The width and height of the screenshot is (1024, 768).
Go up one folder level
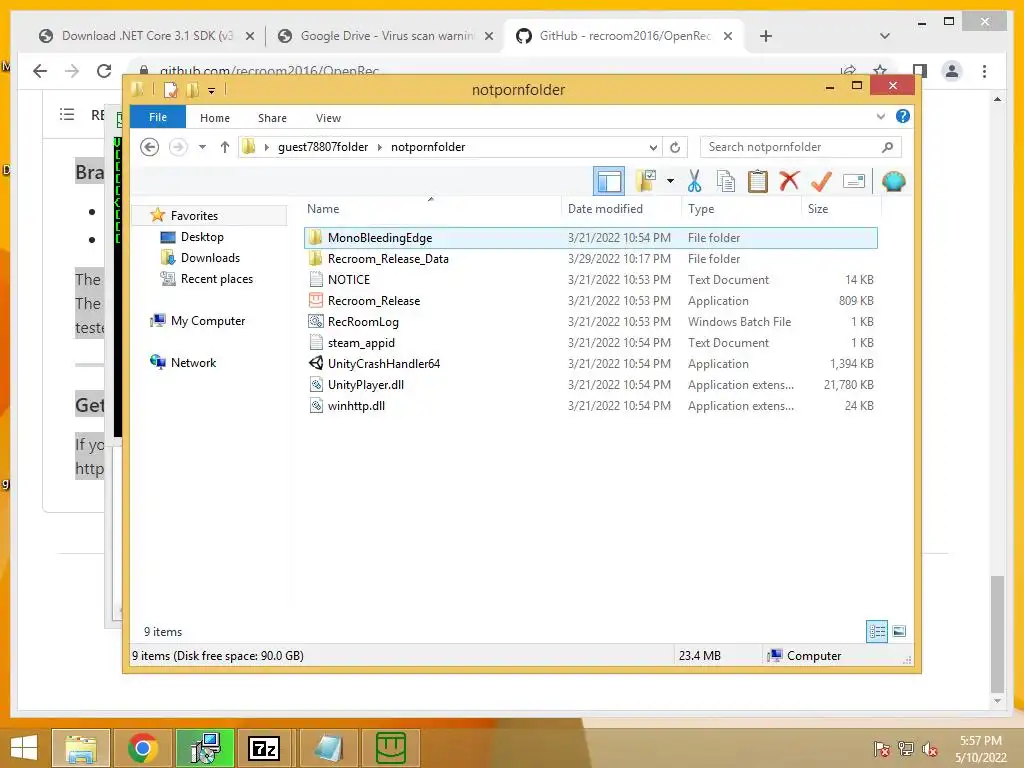(x=225, y=147)
